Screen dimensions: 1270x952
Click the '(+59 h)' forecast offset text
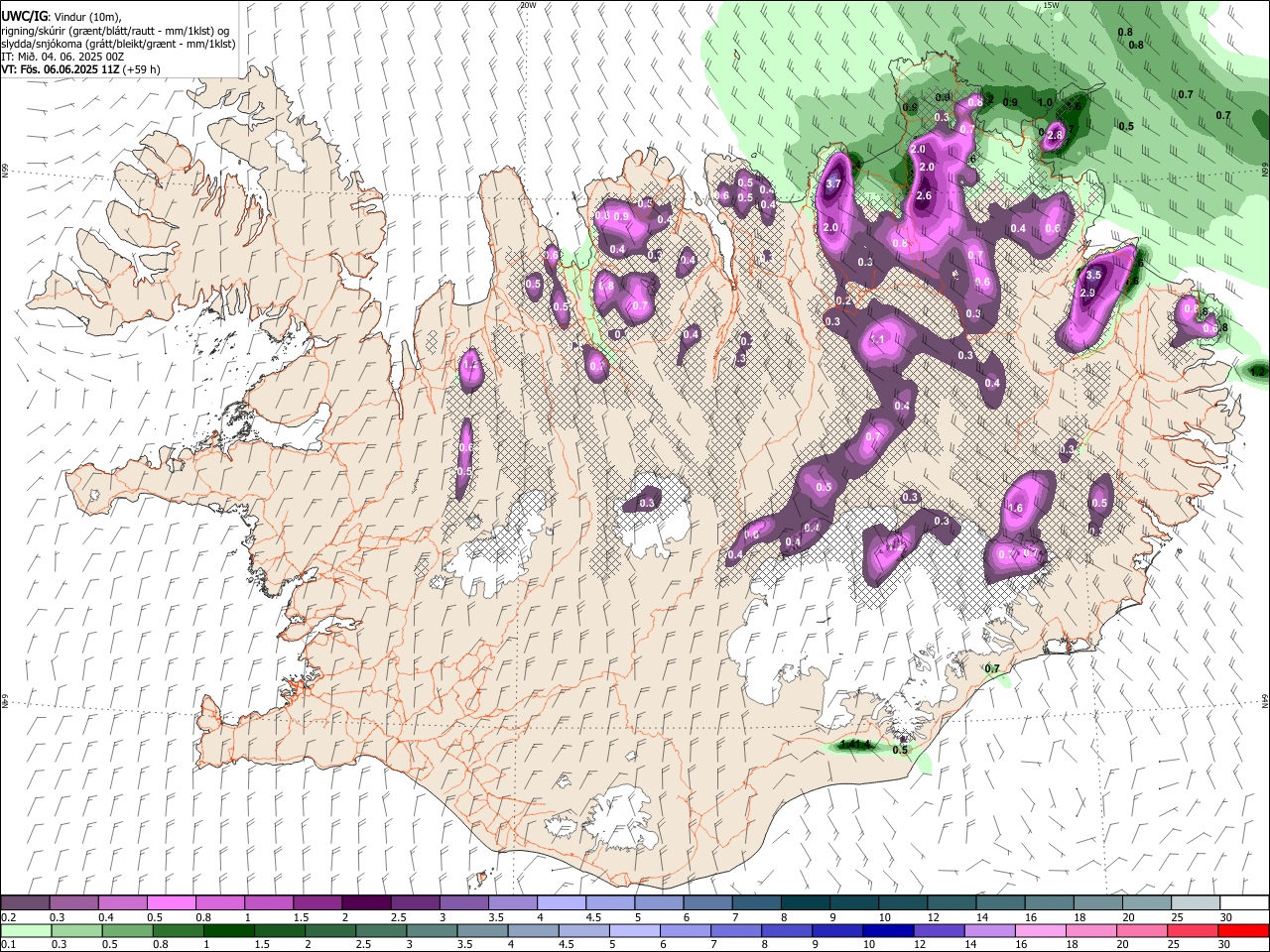pos(140,69)
